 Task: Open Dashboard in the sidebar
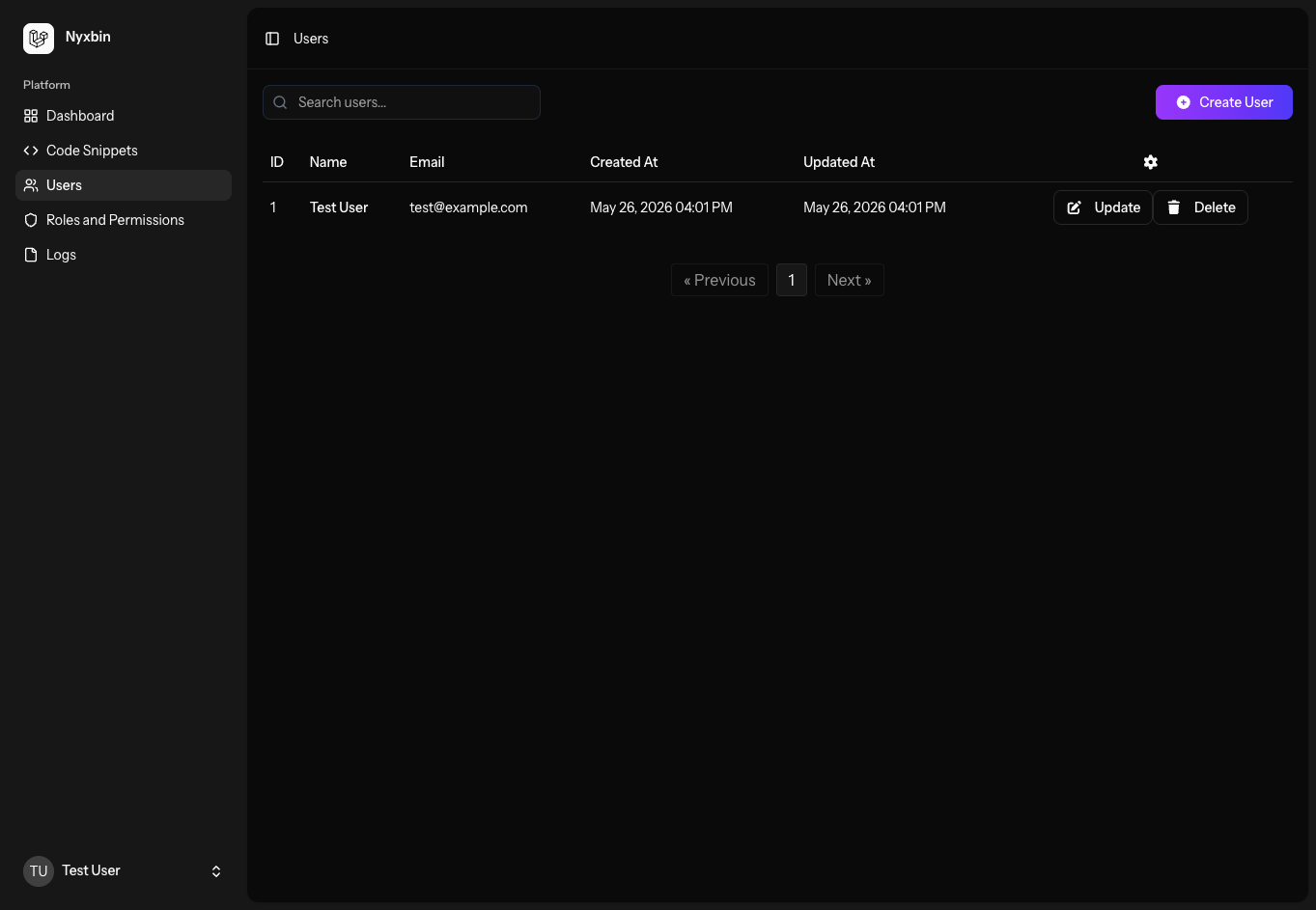coord(124,116)
